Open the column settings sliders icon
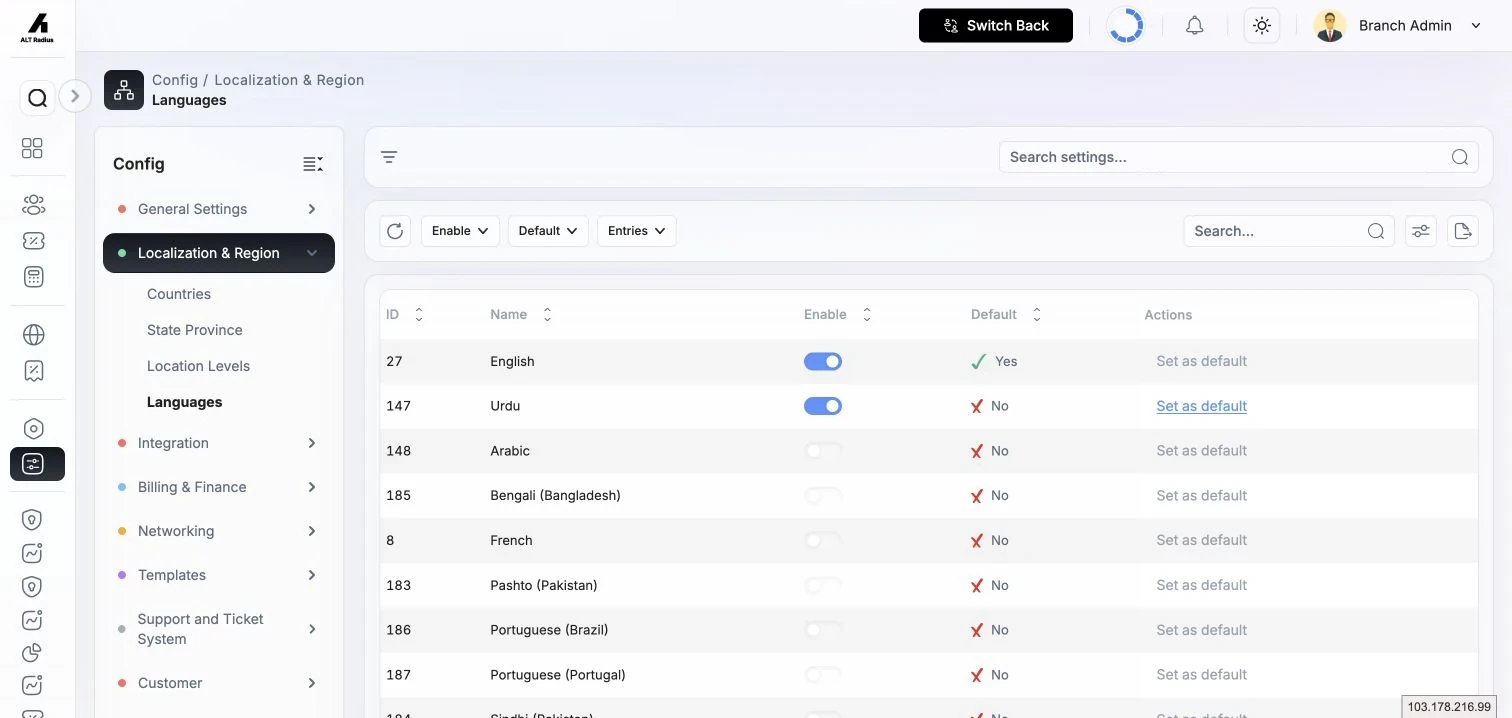1512x718 pixels. (x=1421, y=231)
